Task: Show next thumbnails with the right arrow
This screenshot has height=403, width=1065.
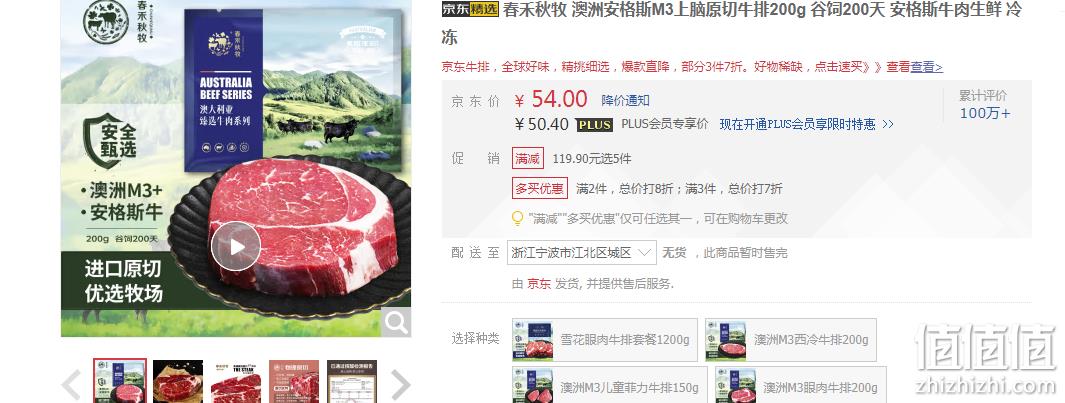Action: (400, 385)
